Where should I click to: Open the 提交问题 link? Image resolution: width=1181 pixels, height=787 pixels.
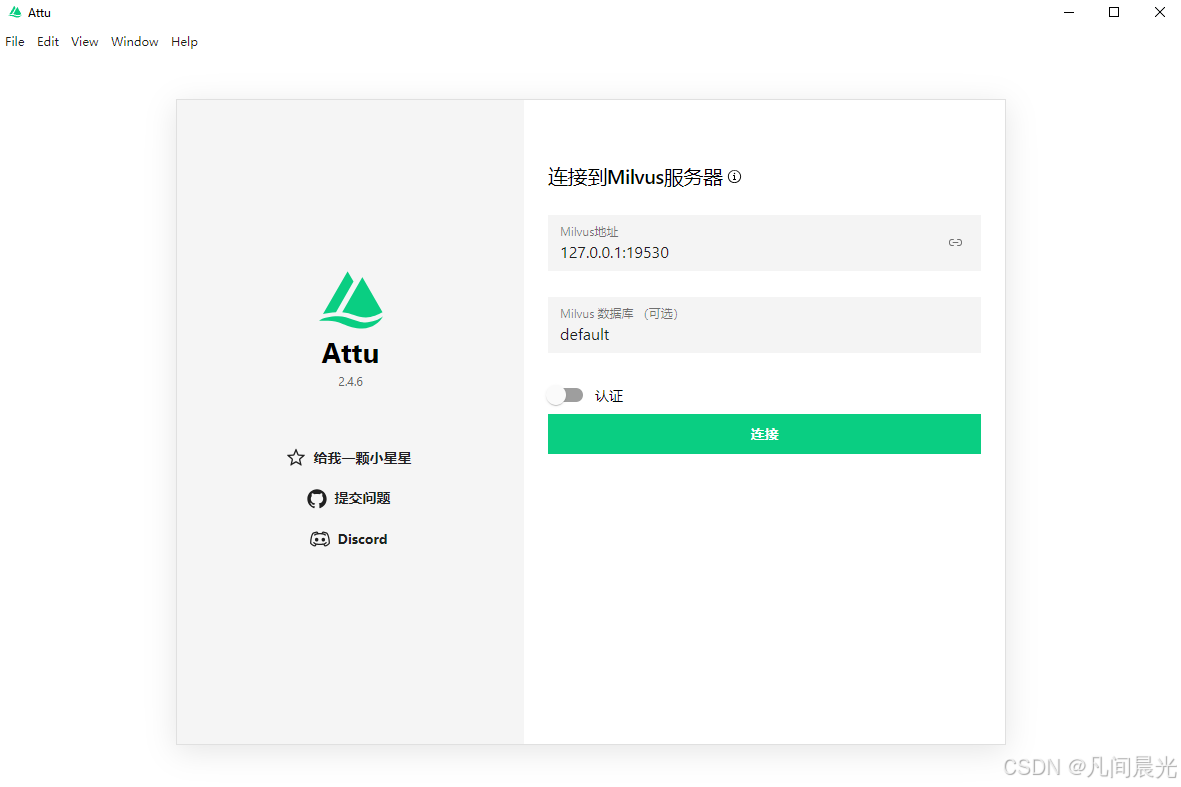pos(362,499)
